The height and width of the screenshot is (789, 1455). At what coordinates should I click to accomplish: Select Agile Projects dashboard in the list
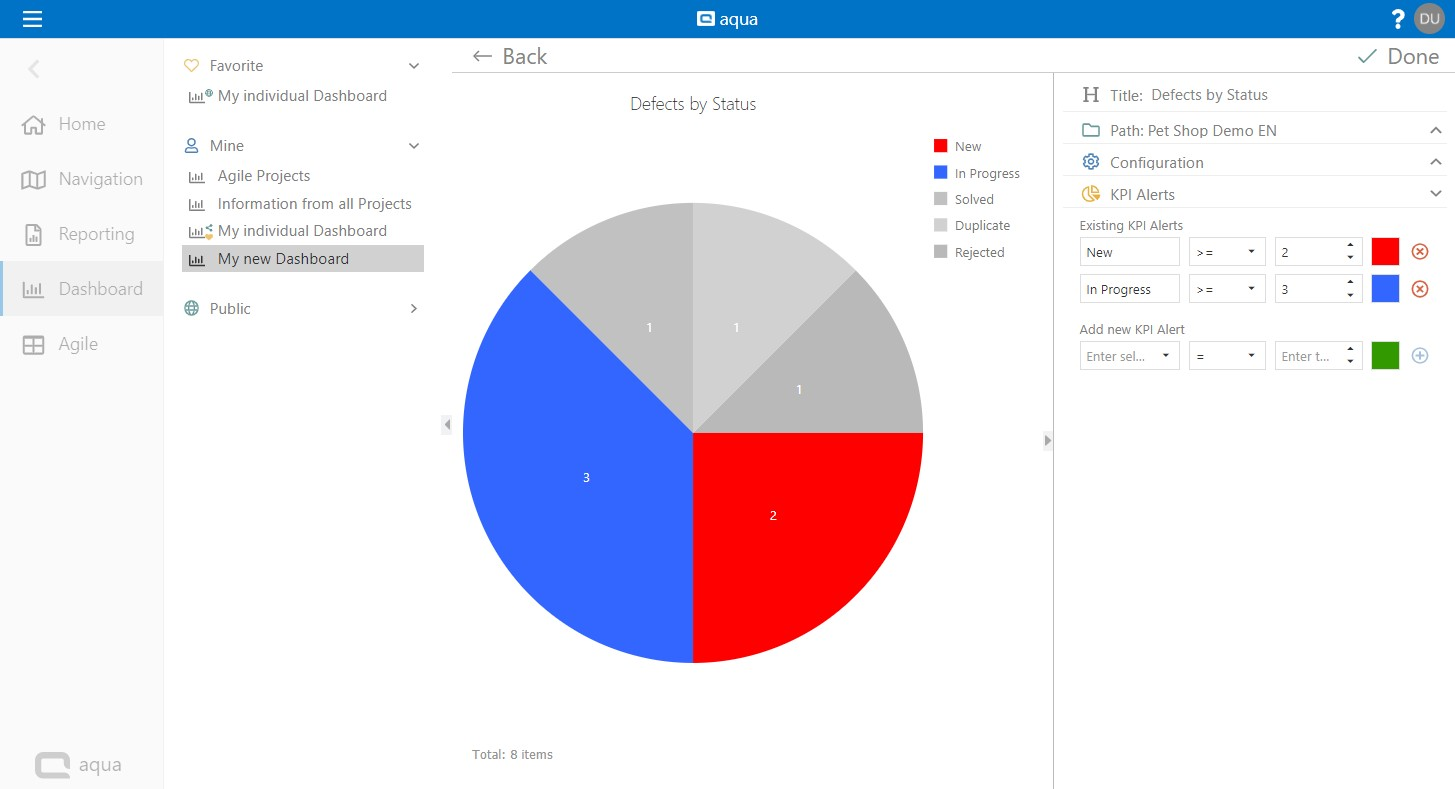(264, 176)
